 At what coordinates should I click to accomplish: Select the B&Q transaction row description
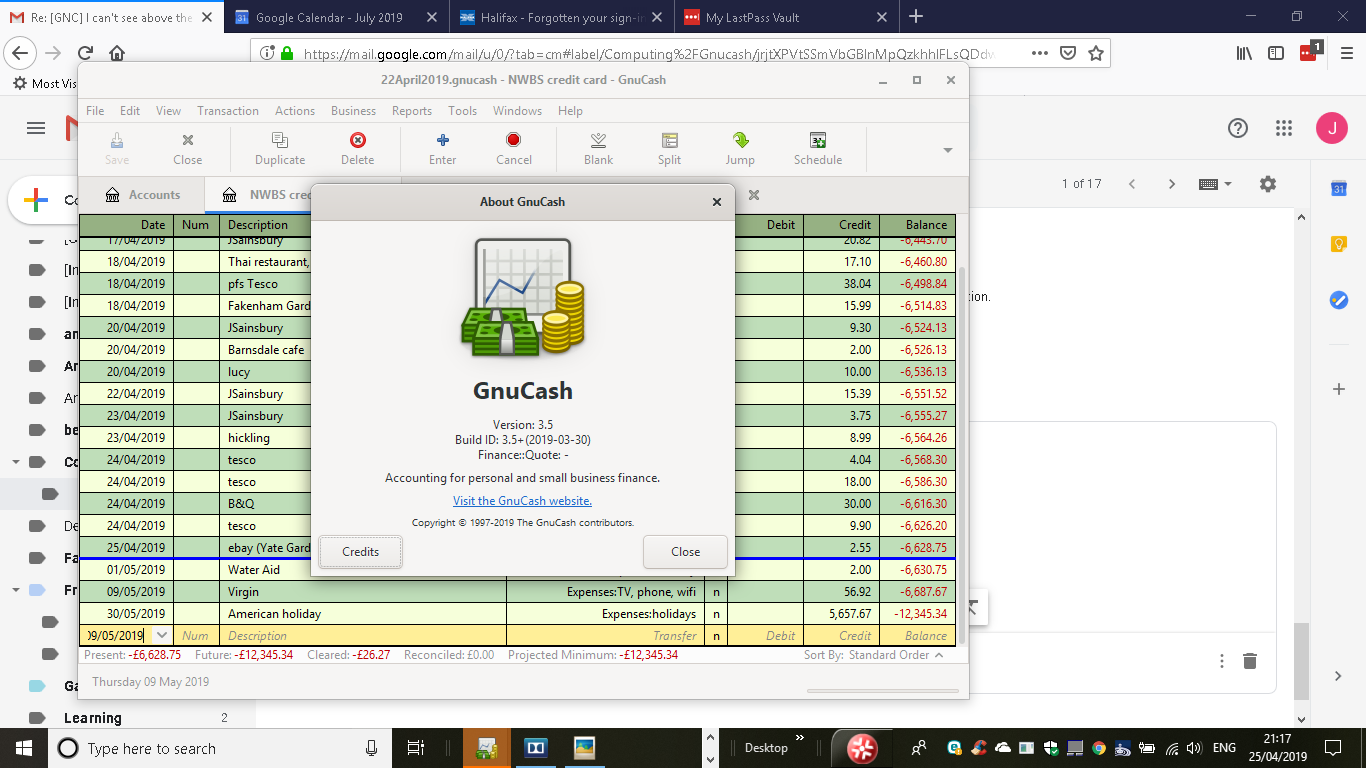241,504
